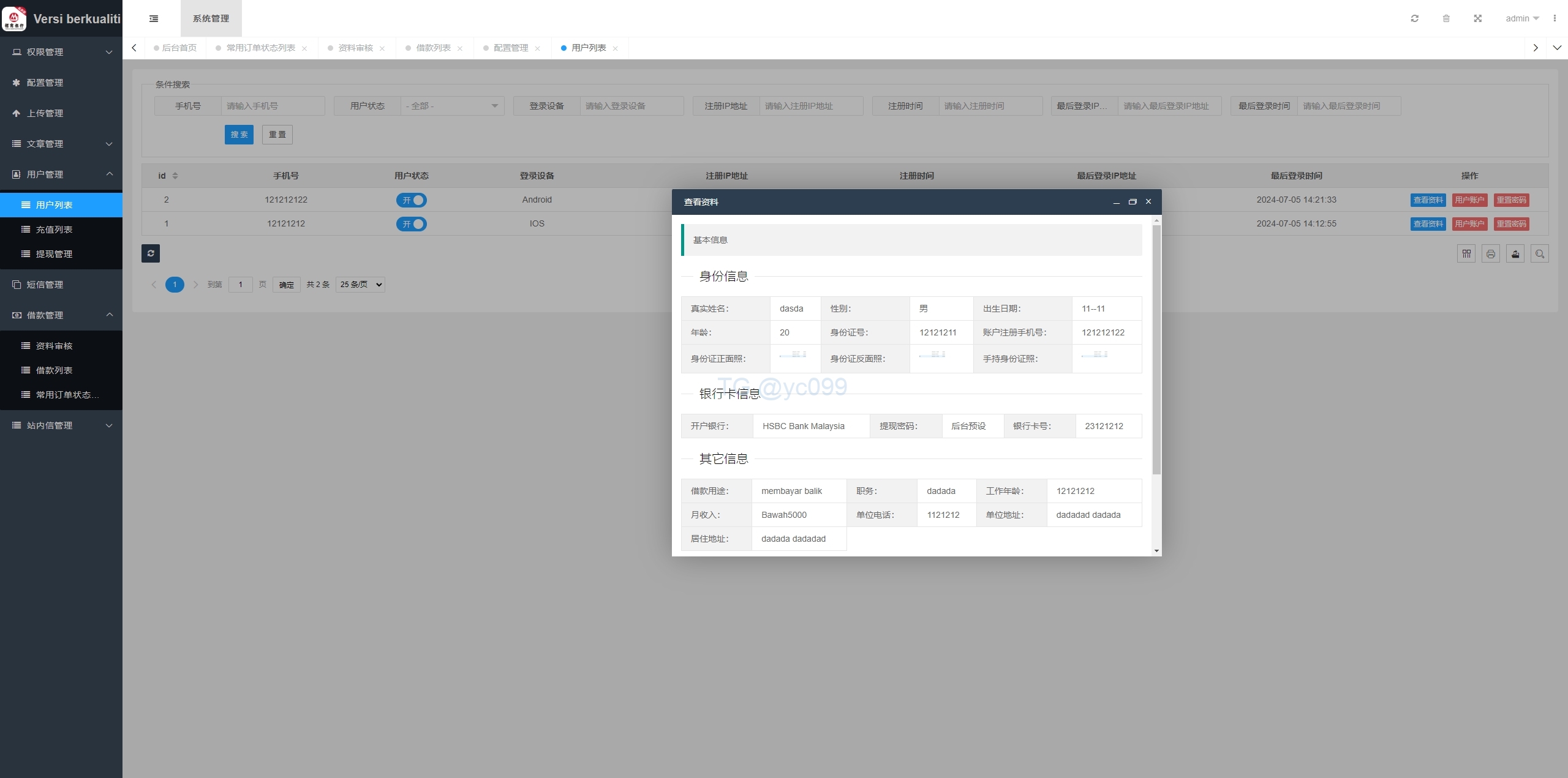
Task: Open the admin user dropdown
Action: [x=1521, y=18]
